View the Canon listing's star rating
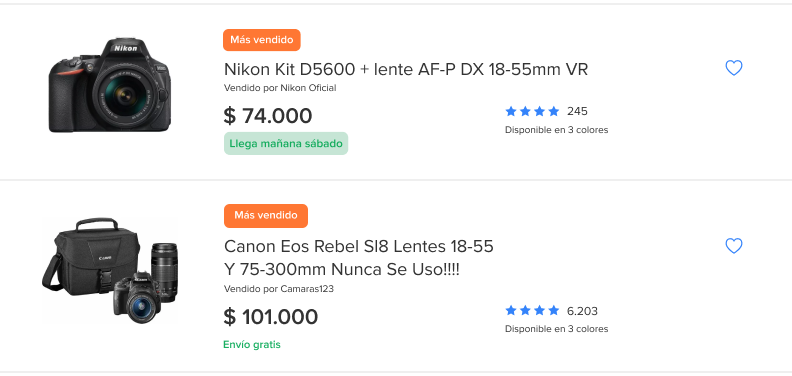 coord(532,310)
